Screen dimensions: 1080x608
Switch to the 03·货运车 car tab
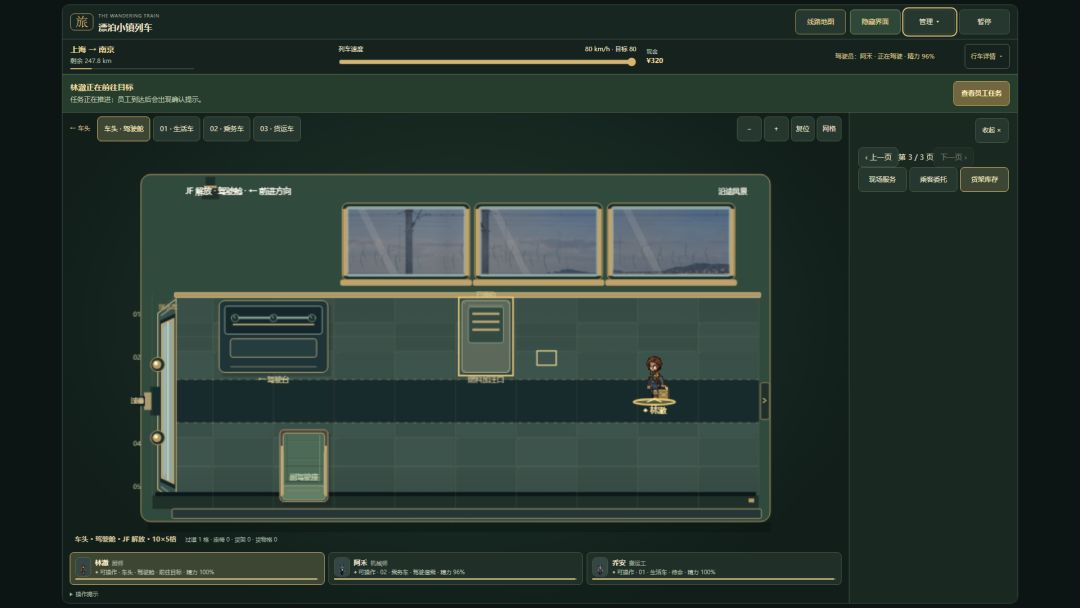(x=277, y=129)
